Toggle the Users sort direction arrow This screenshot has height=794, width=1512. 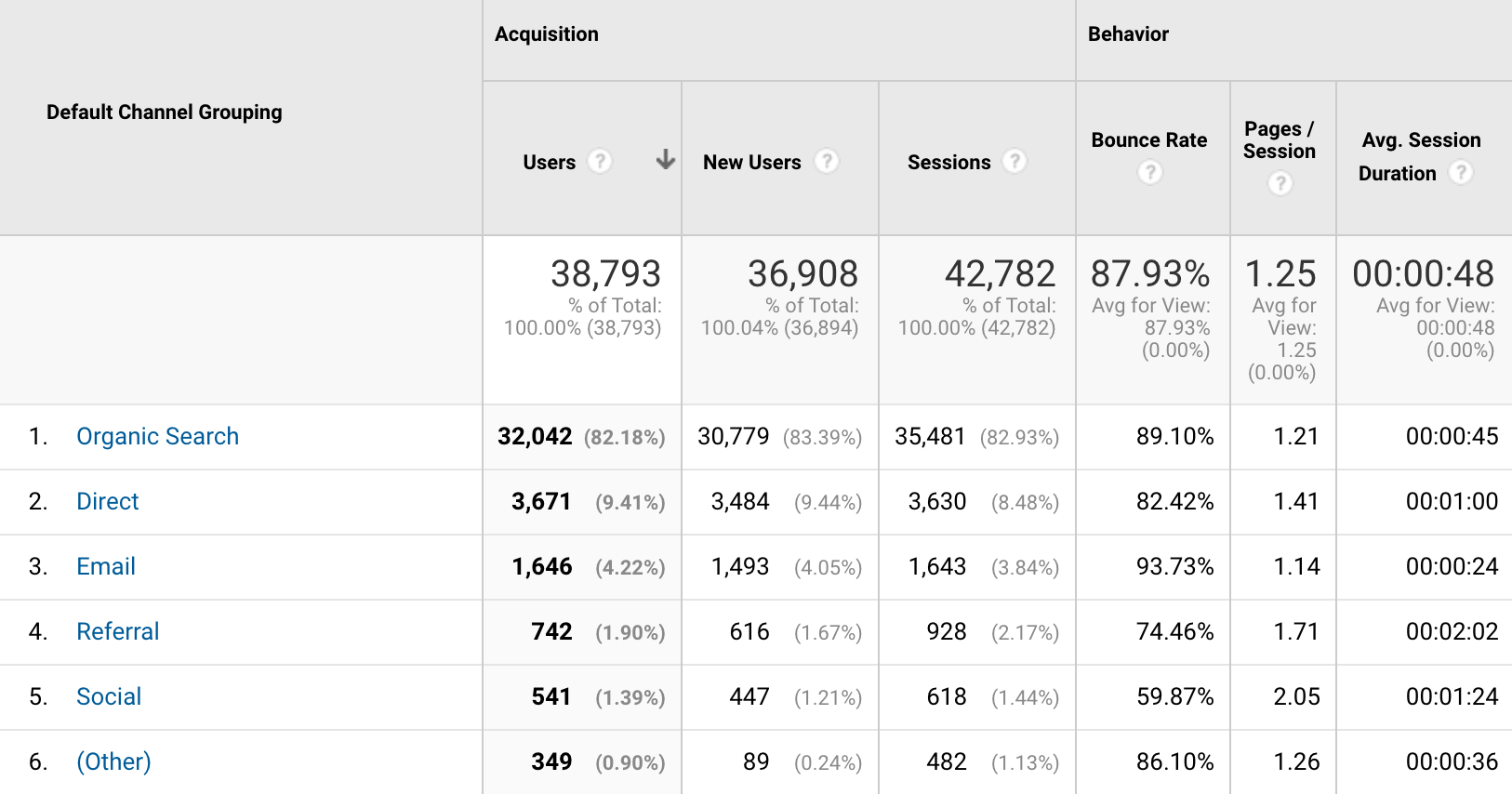click(665, 160)
